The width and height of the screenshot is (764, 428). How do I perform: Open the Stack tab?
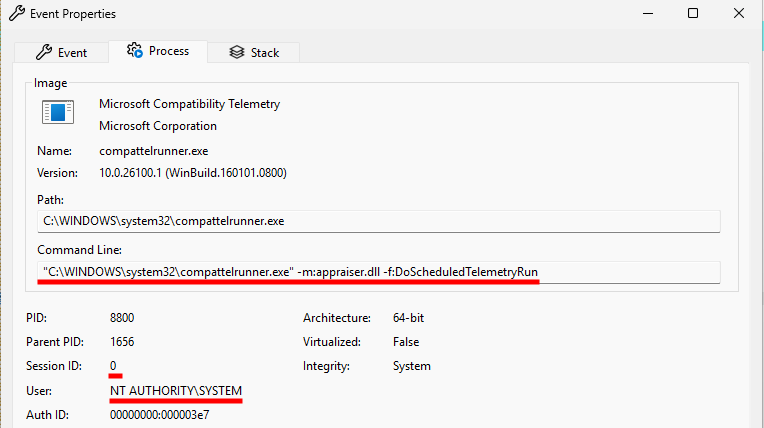pyautogui.click(x=254, y=52)
